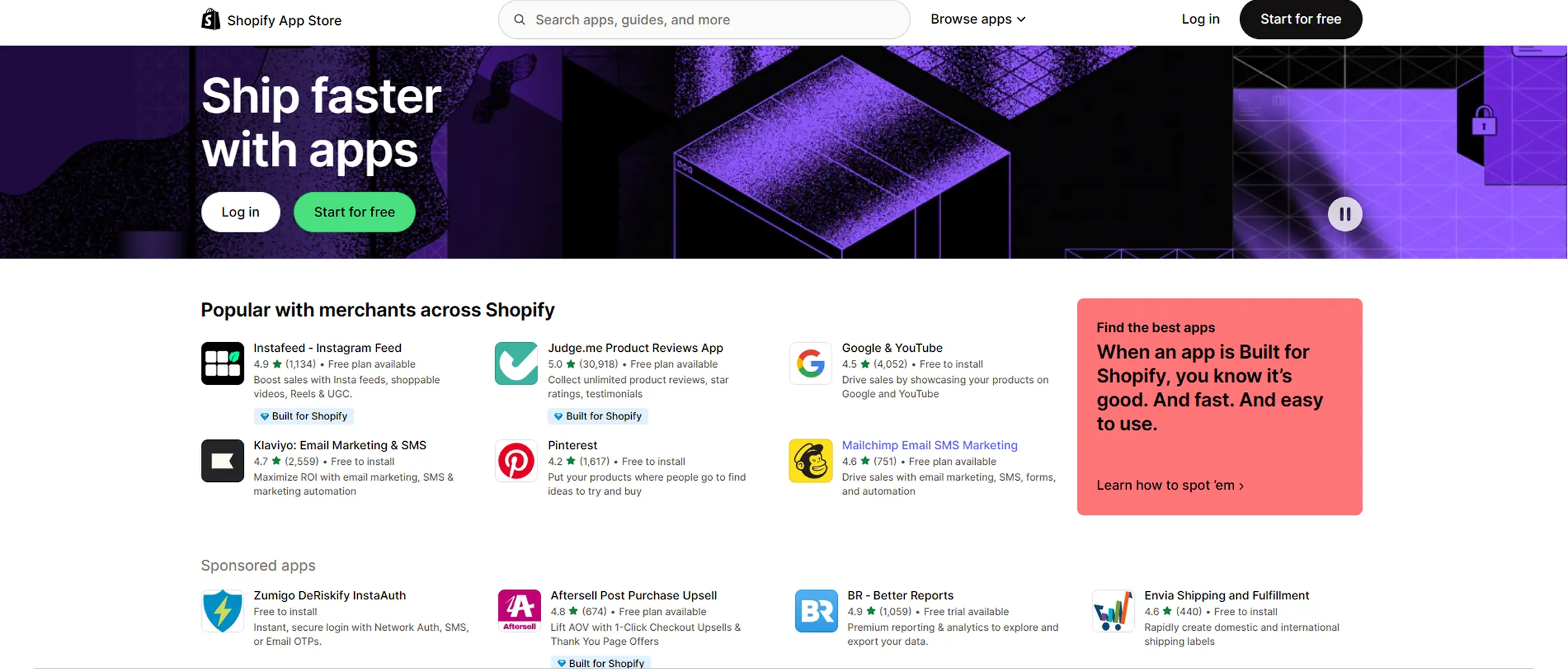Click the search apps input field

(708, 20)
